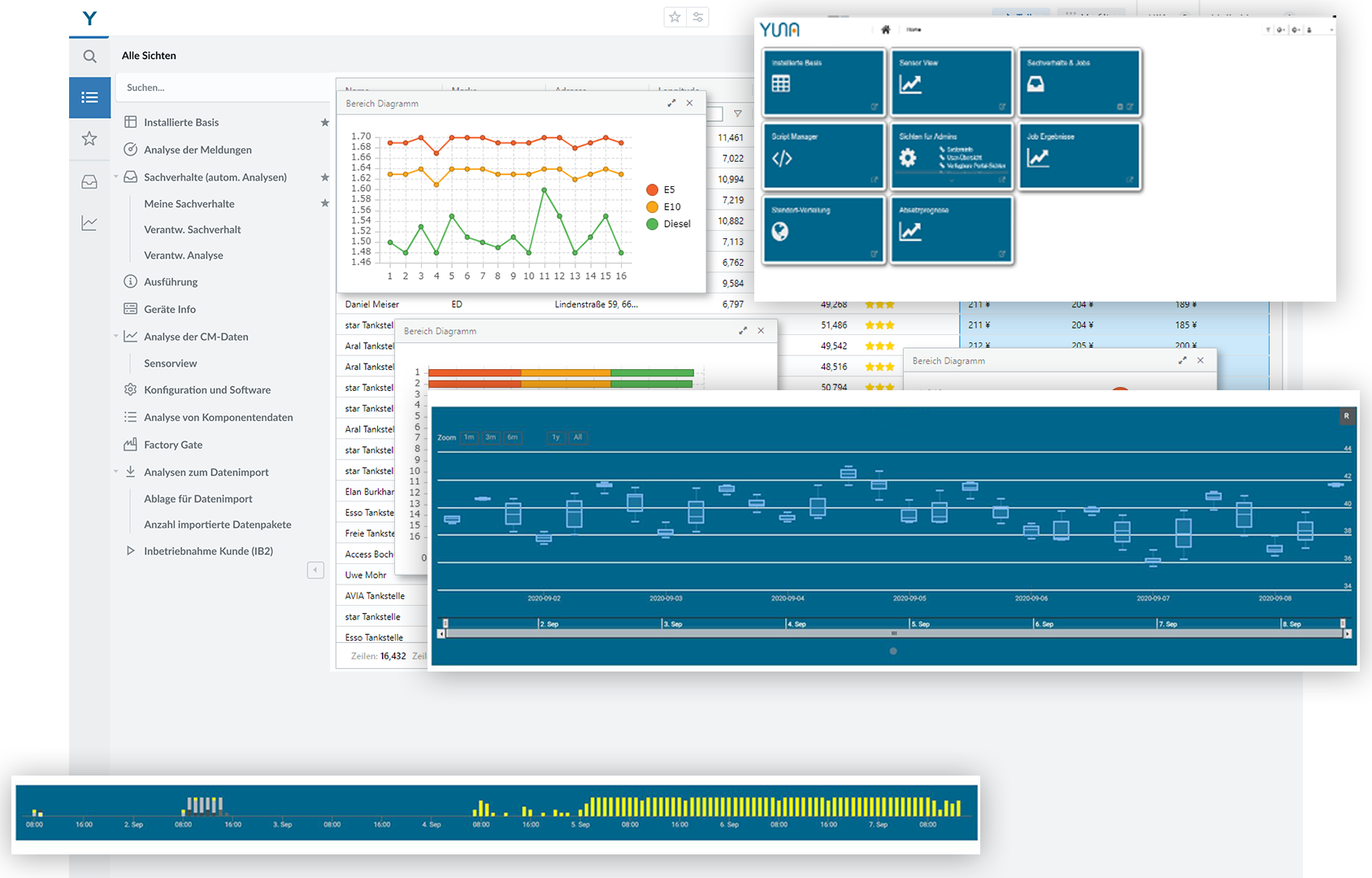
Task: Click the filter funnel icon in table header
Action: tap(737, 114)
